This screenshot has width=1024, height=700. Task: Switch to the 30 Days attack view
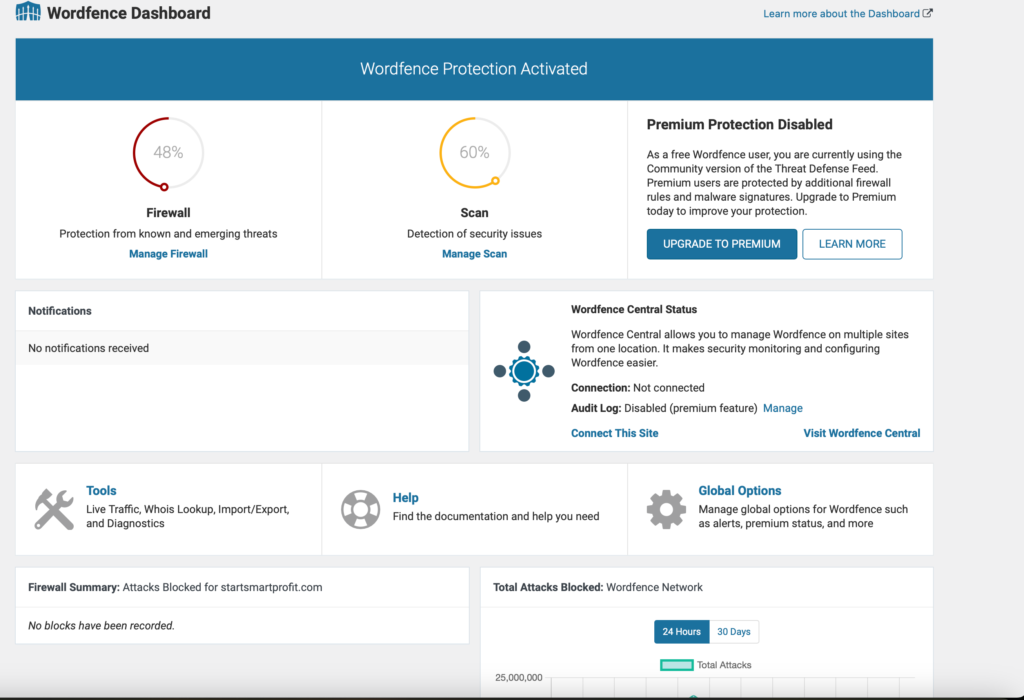click(733, 631)
